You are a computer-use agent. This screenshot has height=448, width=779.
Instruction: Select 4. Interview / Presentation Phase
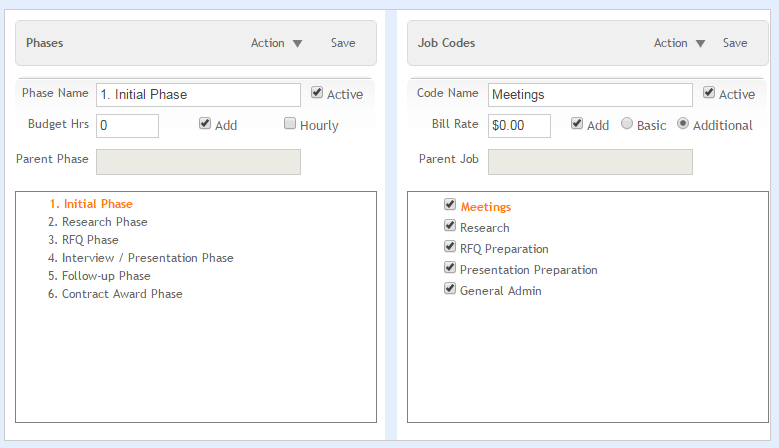click(x=141, y=258)
